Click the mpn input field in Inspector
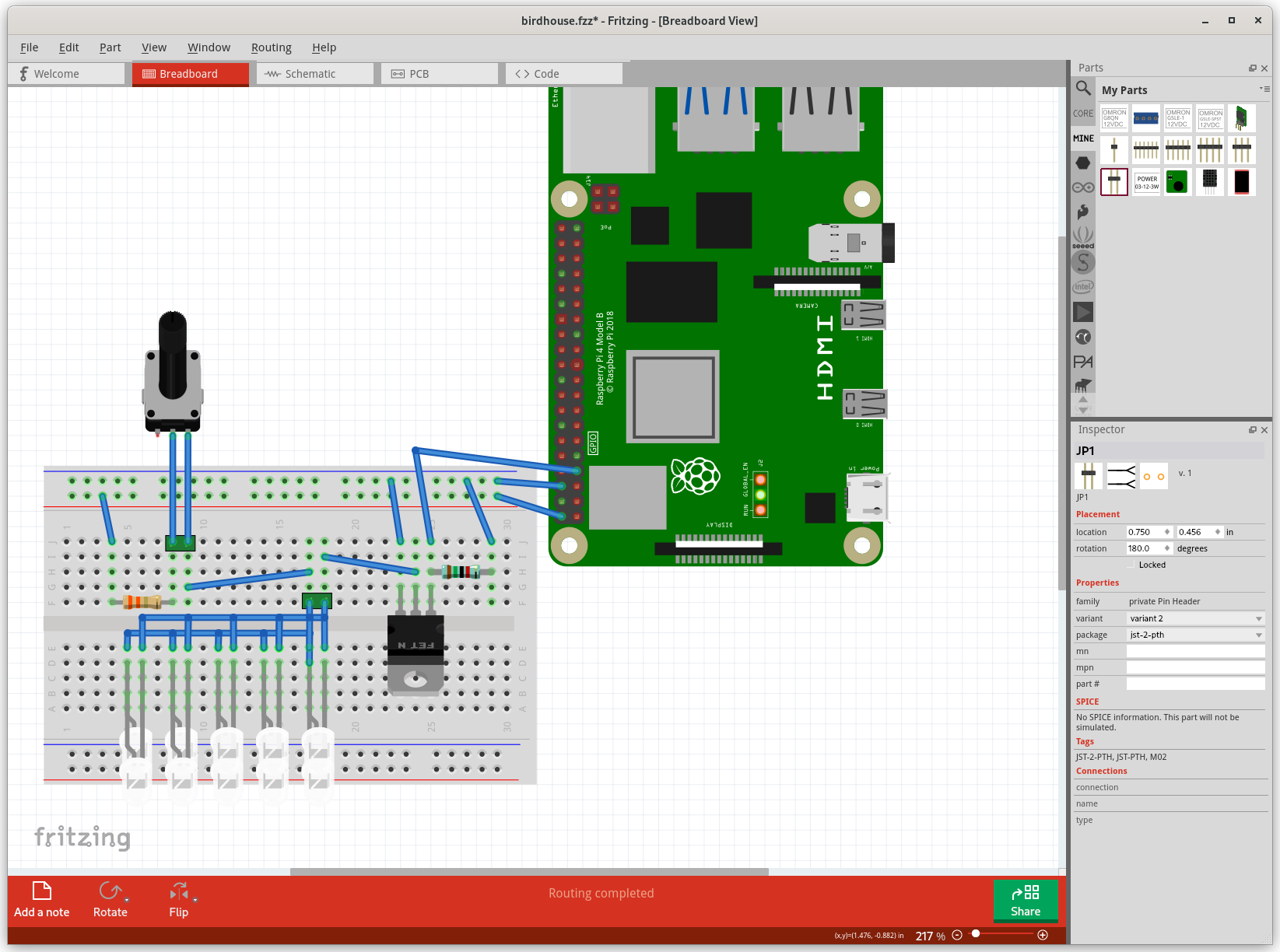 pyautogui.click(x=1195, y=667)
